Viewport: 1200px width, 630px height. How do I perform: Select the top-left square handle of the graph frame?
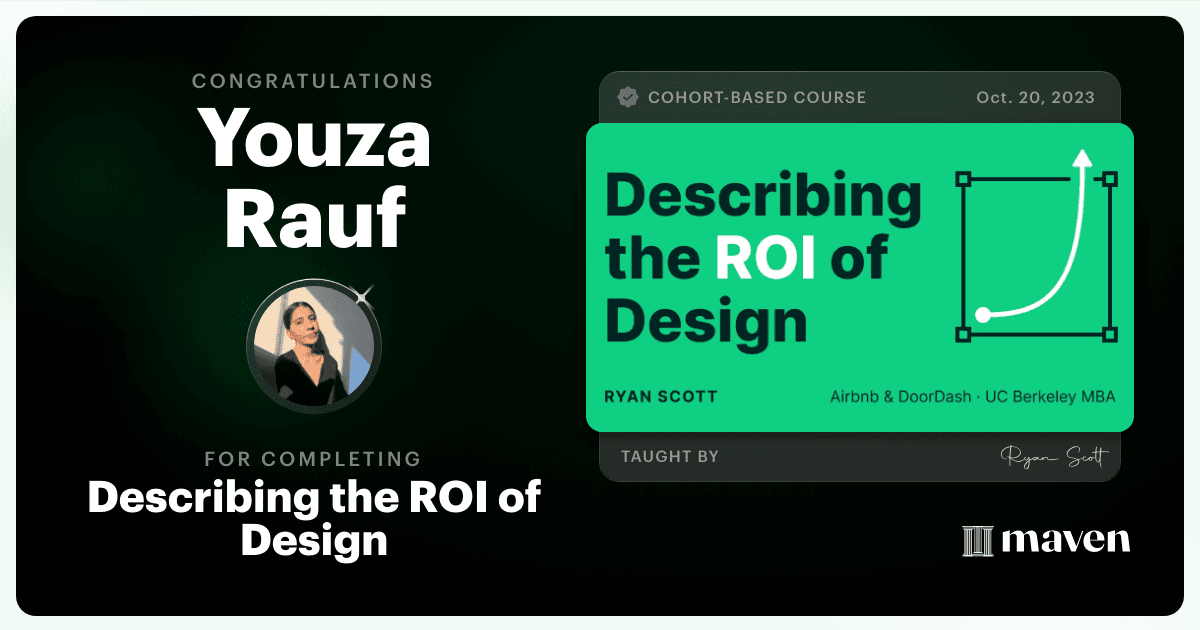point(964,179)
